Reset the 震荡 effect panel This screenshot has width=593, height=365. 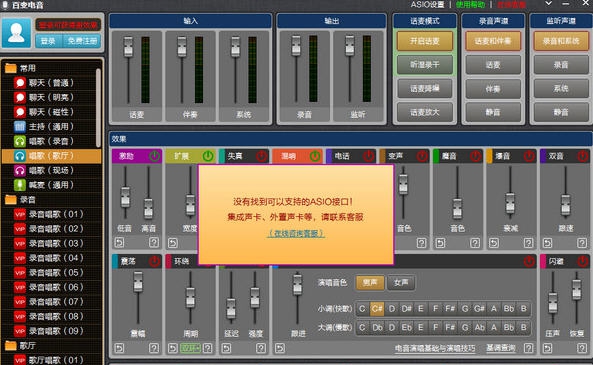[120, 348]
